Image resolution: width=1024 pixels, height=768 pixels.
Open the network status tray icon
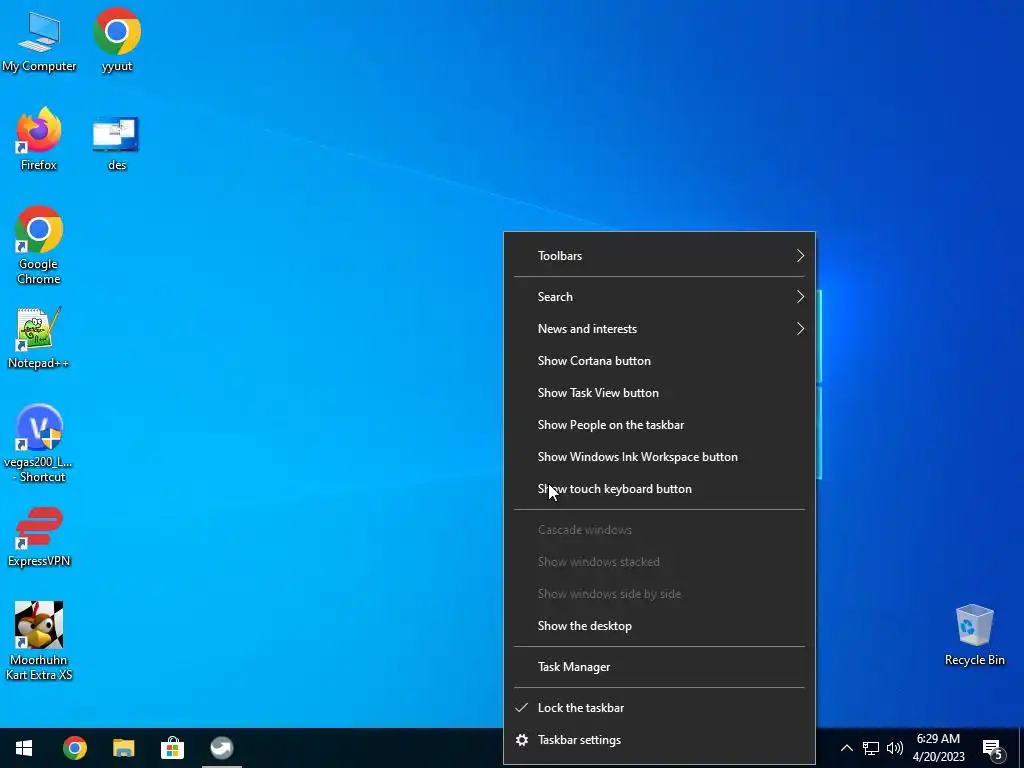pyautogui.click(x=871, y=748)
